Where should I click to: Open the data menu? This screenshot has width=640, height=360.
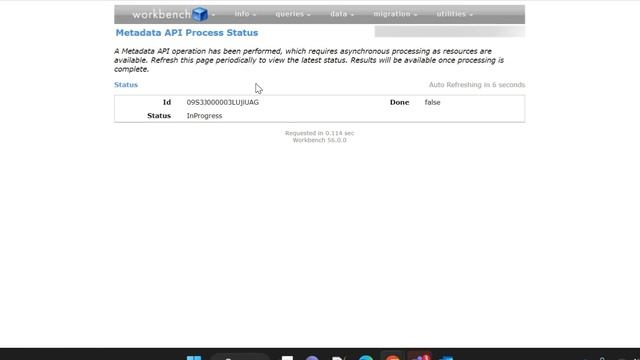(342, 14)
